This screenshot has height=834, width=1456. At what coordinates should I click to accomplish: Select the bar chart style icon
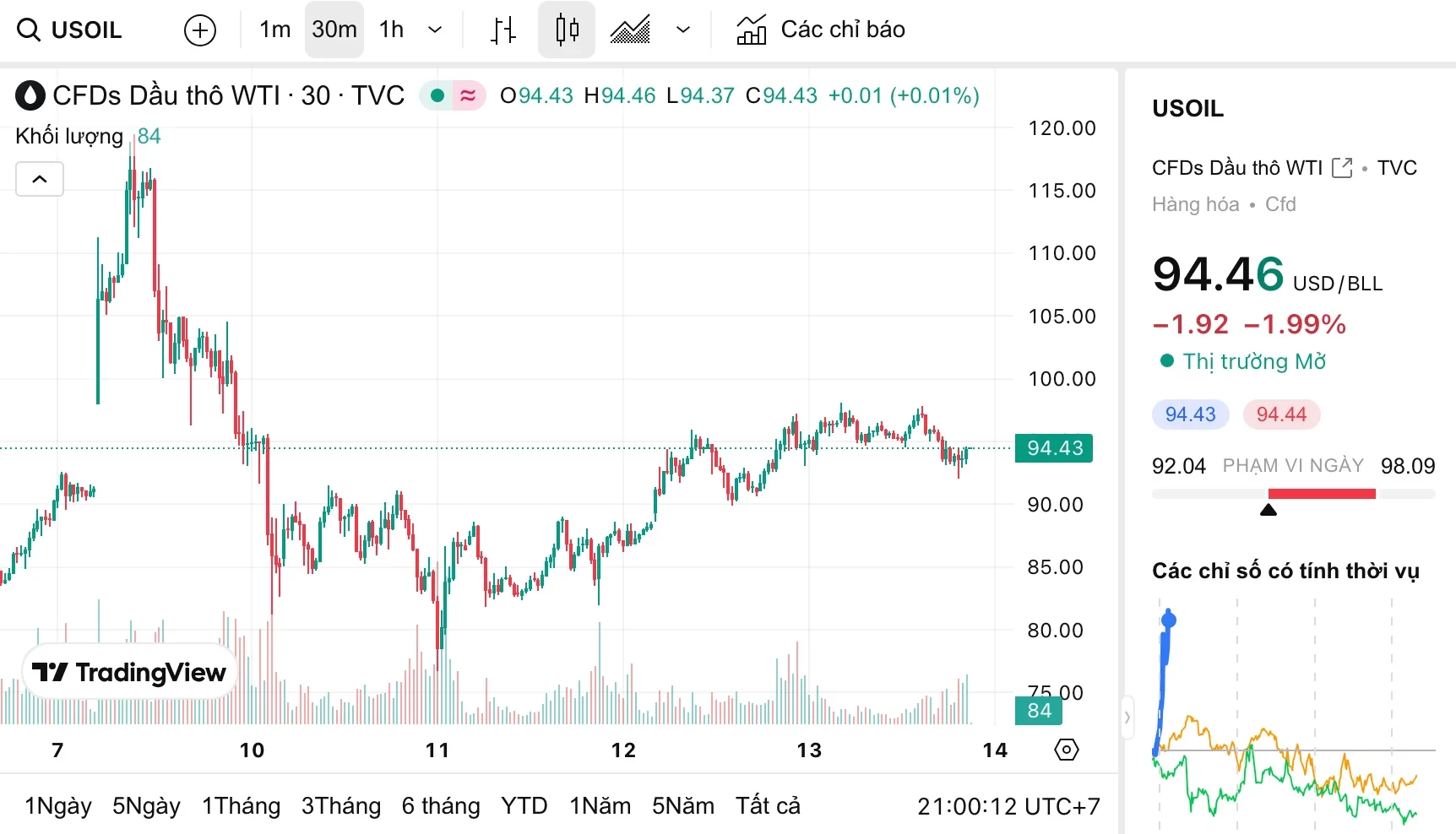tap(503, 30)
